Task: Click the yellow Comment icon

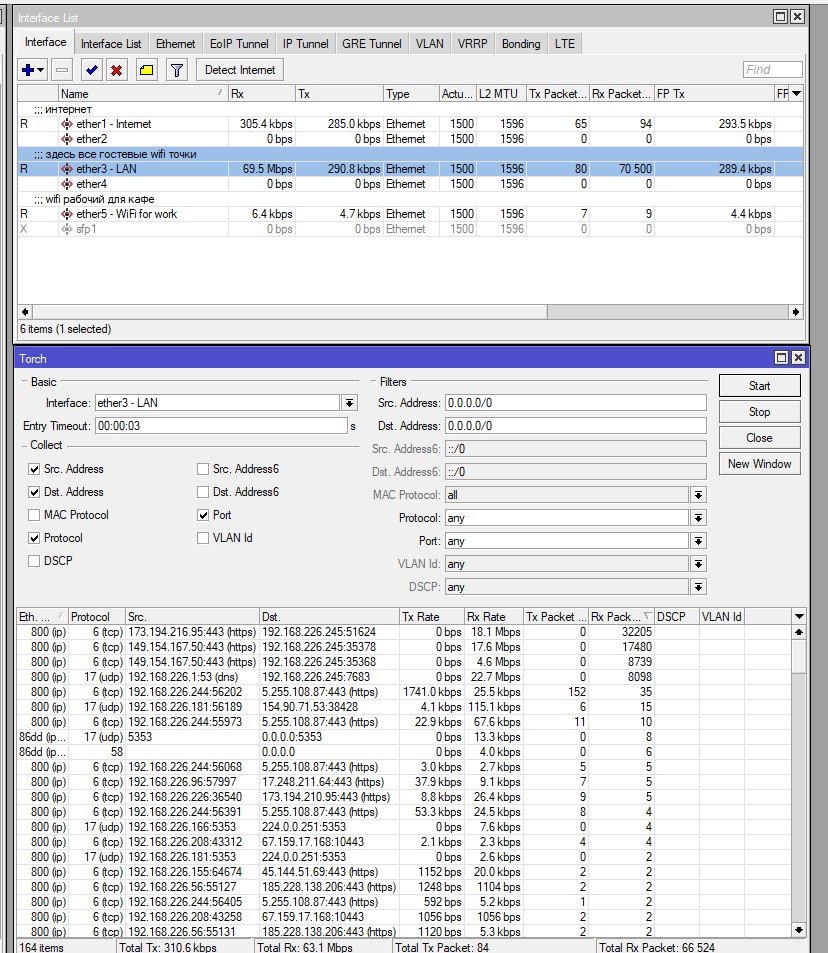Action: pos(146,70)
